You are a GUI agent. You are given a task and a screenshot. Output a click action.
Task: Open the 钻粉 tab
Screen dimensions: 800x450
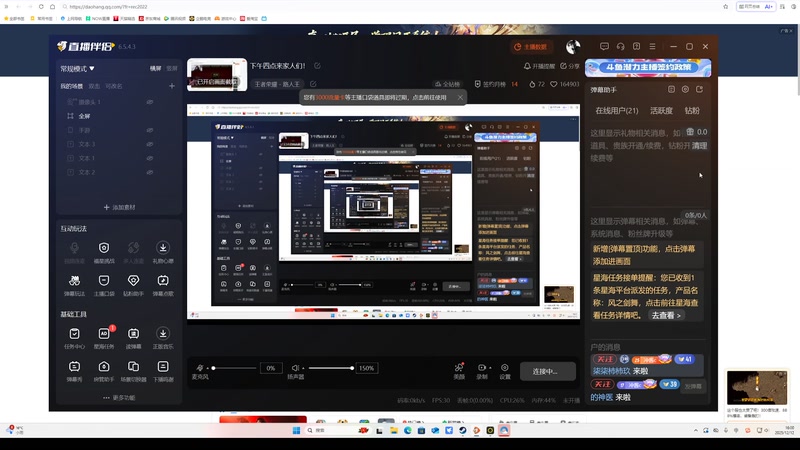pyautogui.click(x=692, y=111)
